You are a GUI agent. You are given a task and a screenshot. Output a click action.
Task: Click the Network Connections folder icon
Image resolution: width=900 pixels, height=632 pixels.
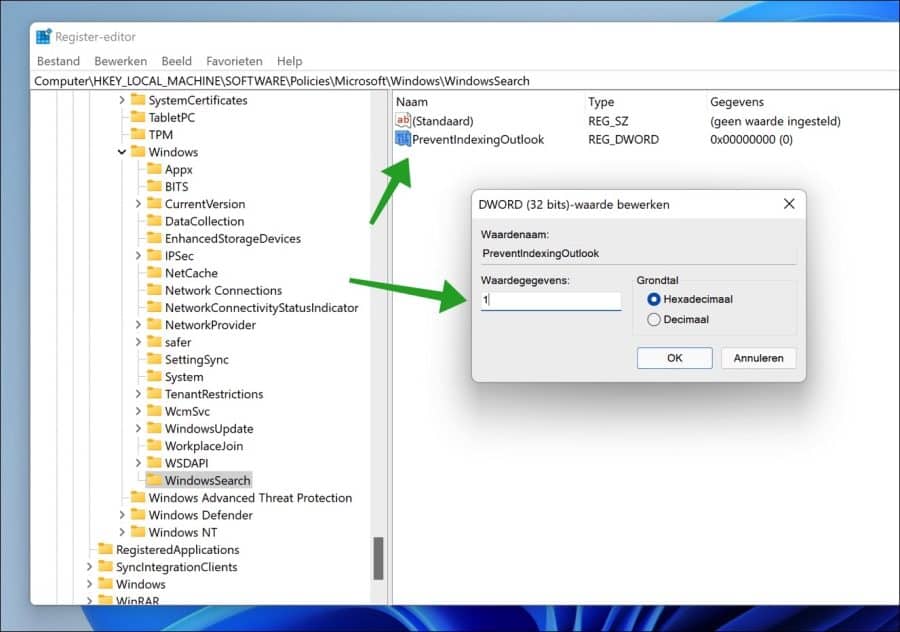154,290
